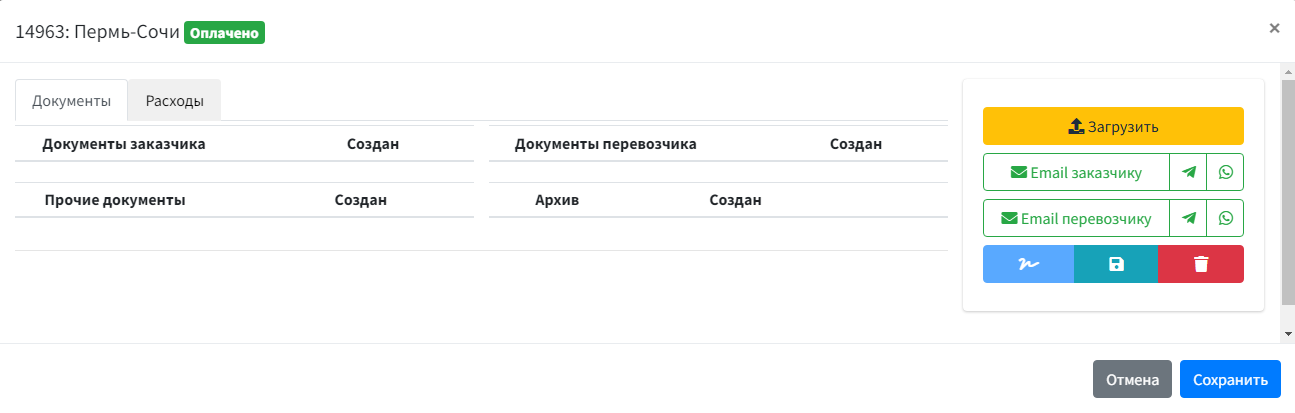Click the Документы перевозчика column header
This screenshot has width=1295, height=413.
coord(605,144)
